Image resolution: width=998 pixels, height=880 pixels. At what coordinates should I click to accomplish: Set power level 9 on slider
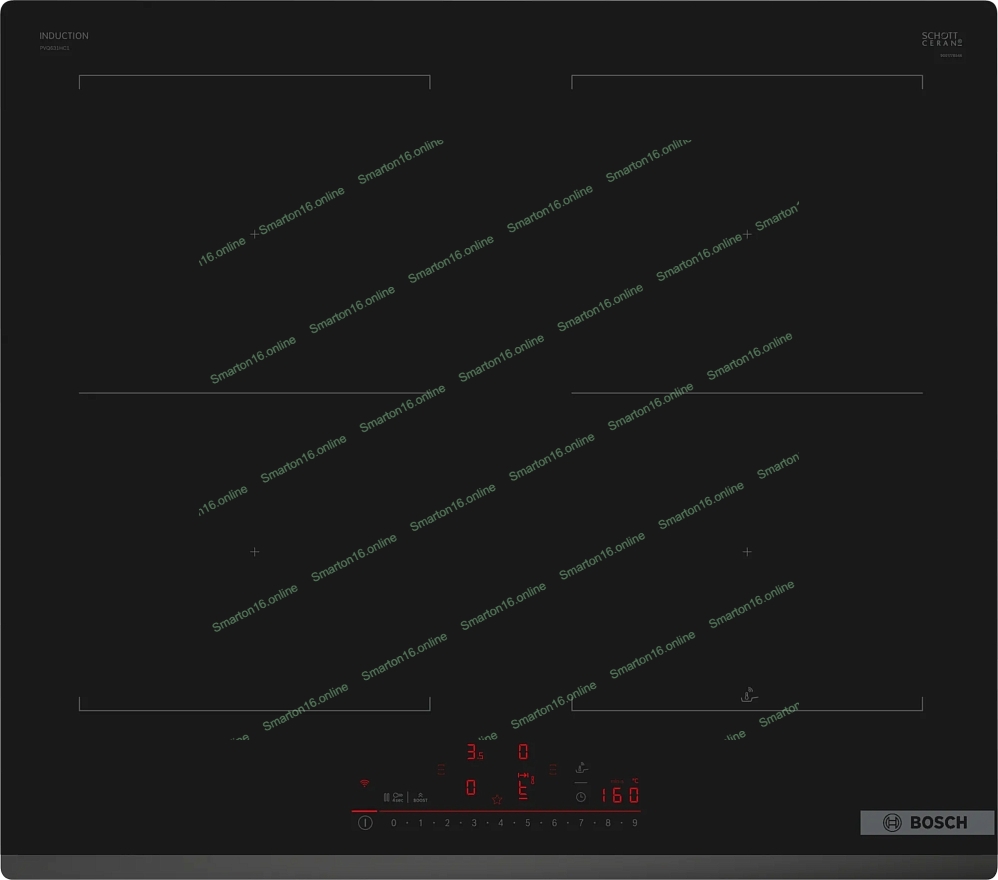[634, 823]
